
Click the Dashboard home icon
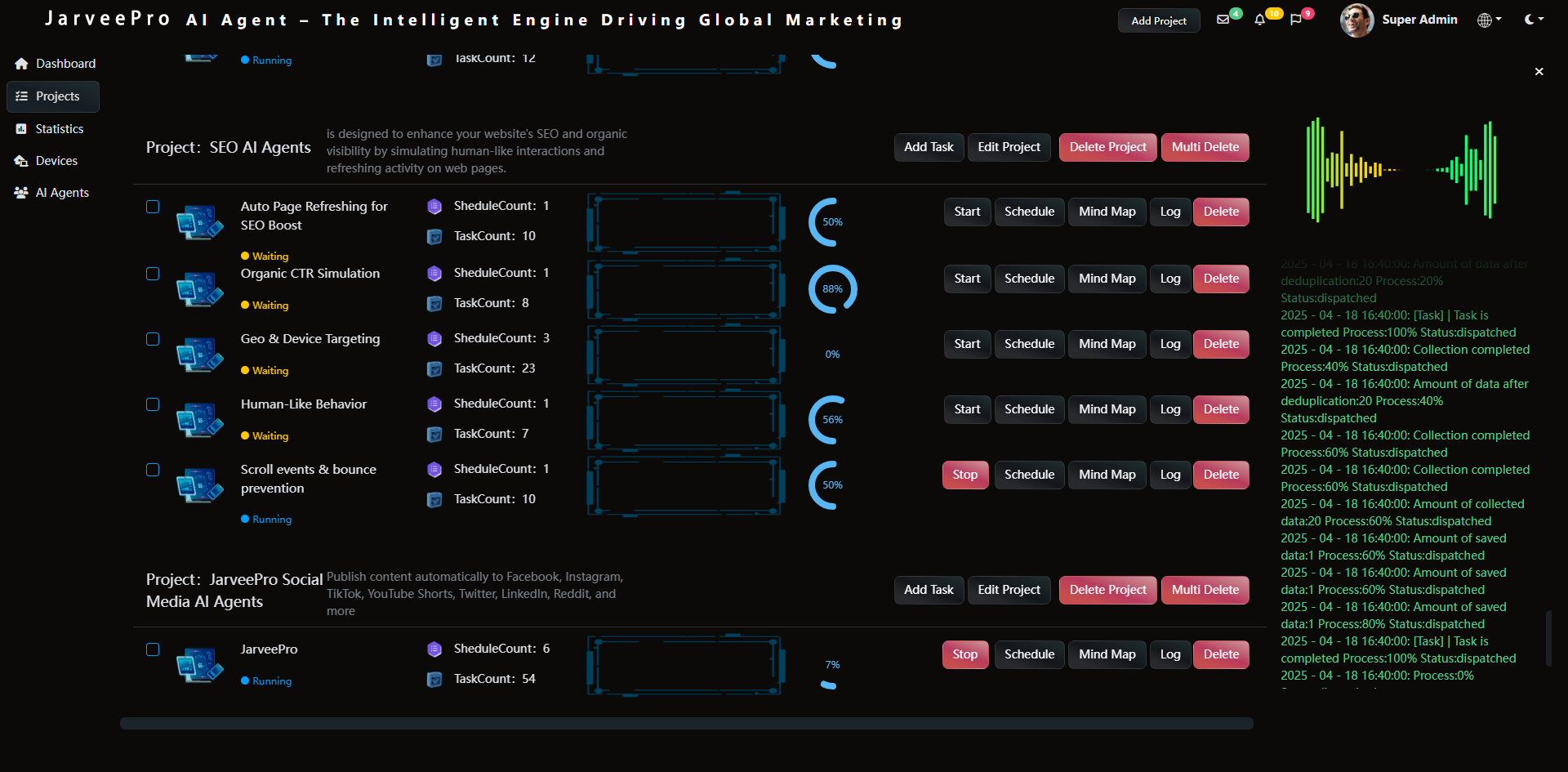click(x=22, y=64)
